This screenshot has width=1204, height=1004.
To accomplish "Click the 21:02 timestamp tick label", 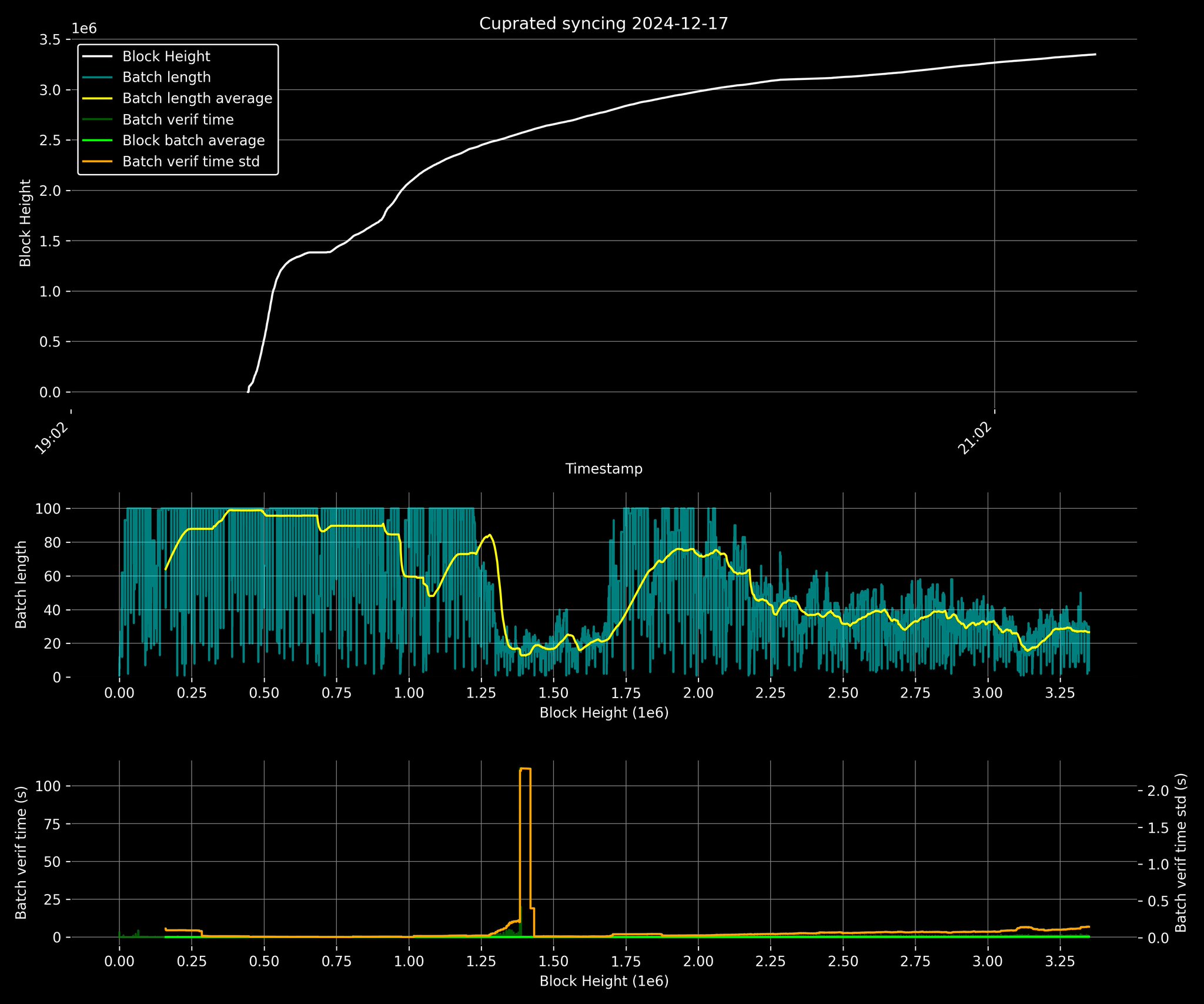I will 976,439.
